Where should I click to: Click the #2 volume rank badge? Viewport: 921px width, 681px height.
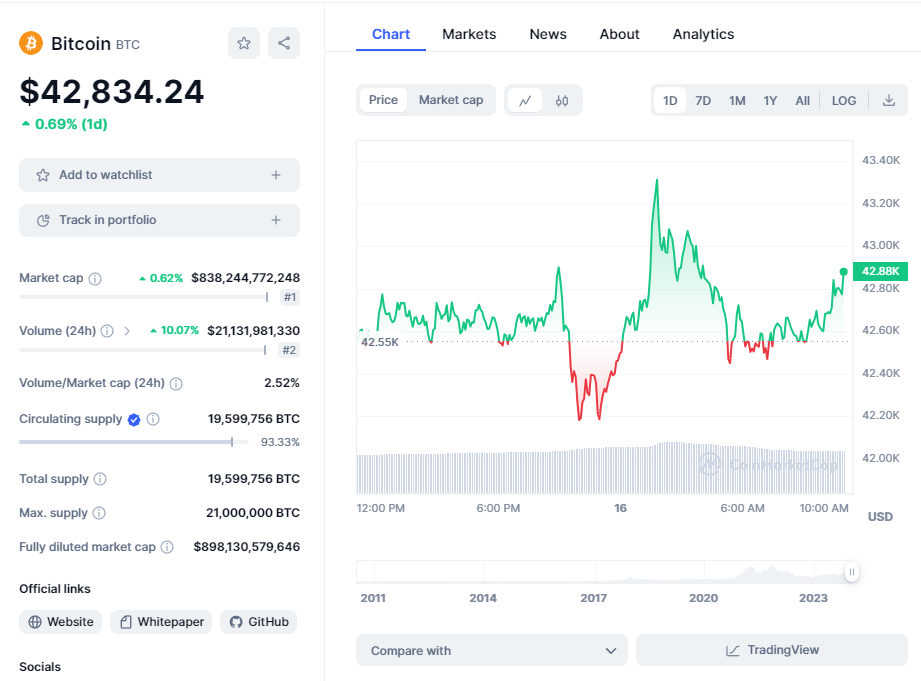click(289, 350)
